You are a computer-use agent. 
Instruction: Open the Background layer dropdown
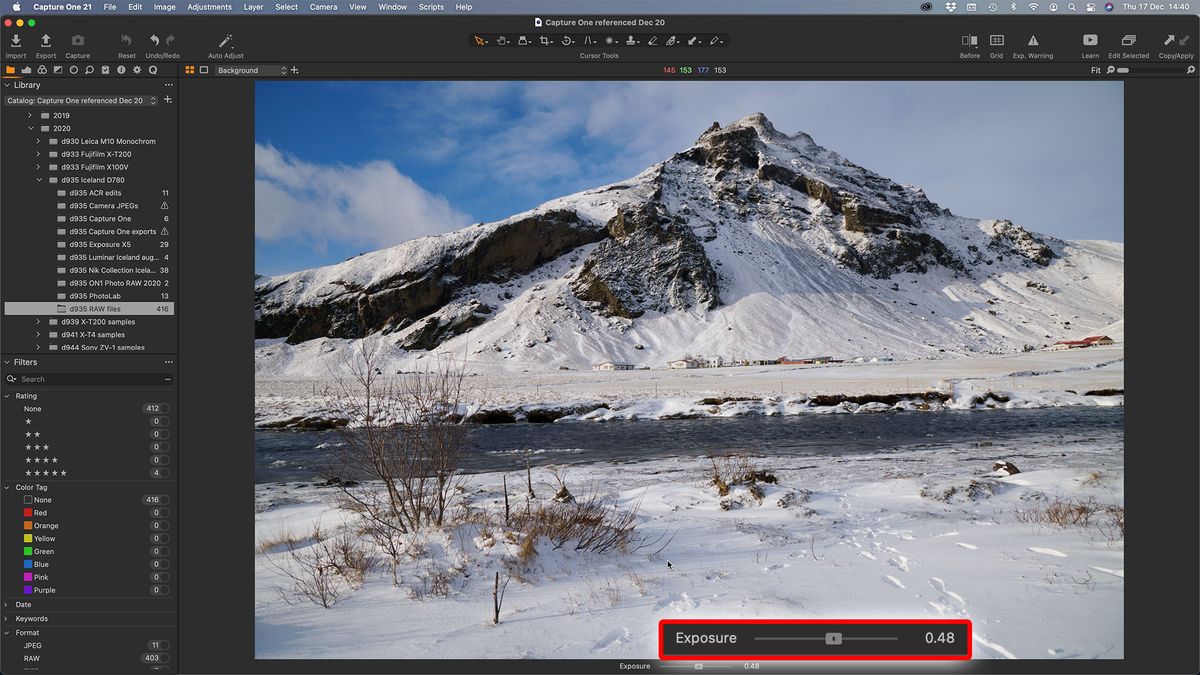tap(250, 70)
